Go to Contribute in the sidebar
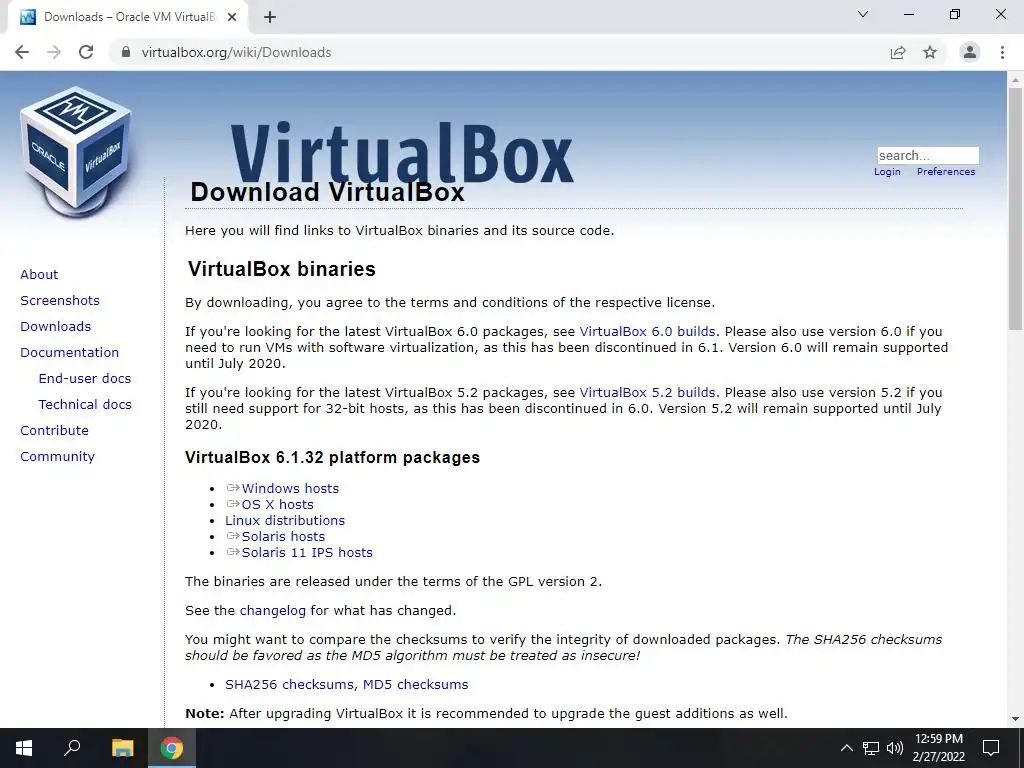The width and height of the screenshot is (1024, 768). pos(54,431)
